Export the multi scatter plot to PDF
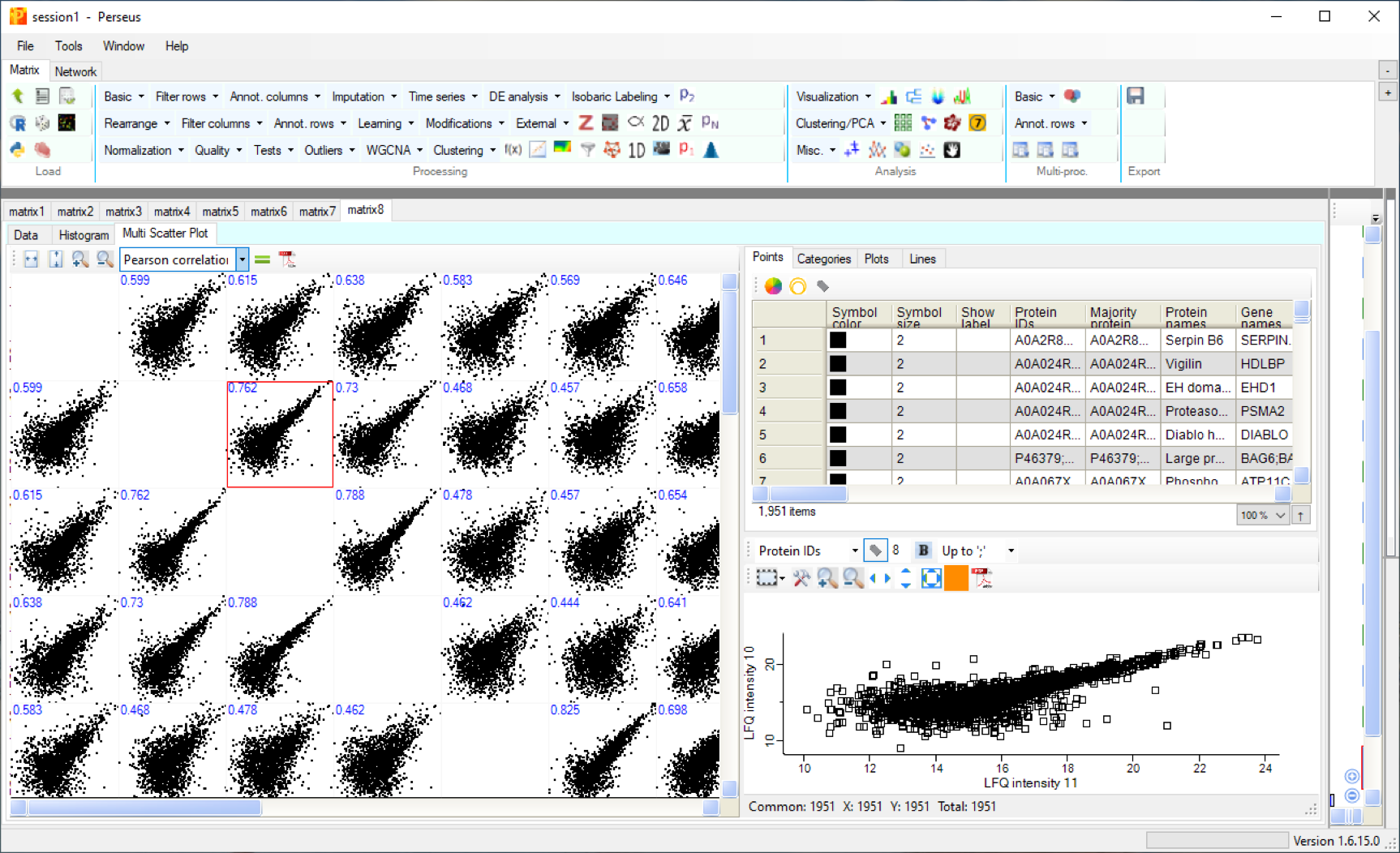The height and width of the screenshot is (853, 1400). pos(287,259)
